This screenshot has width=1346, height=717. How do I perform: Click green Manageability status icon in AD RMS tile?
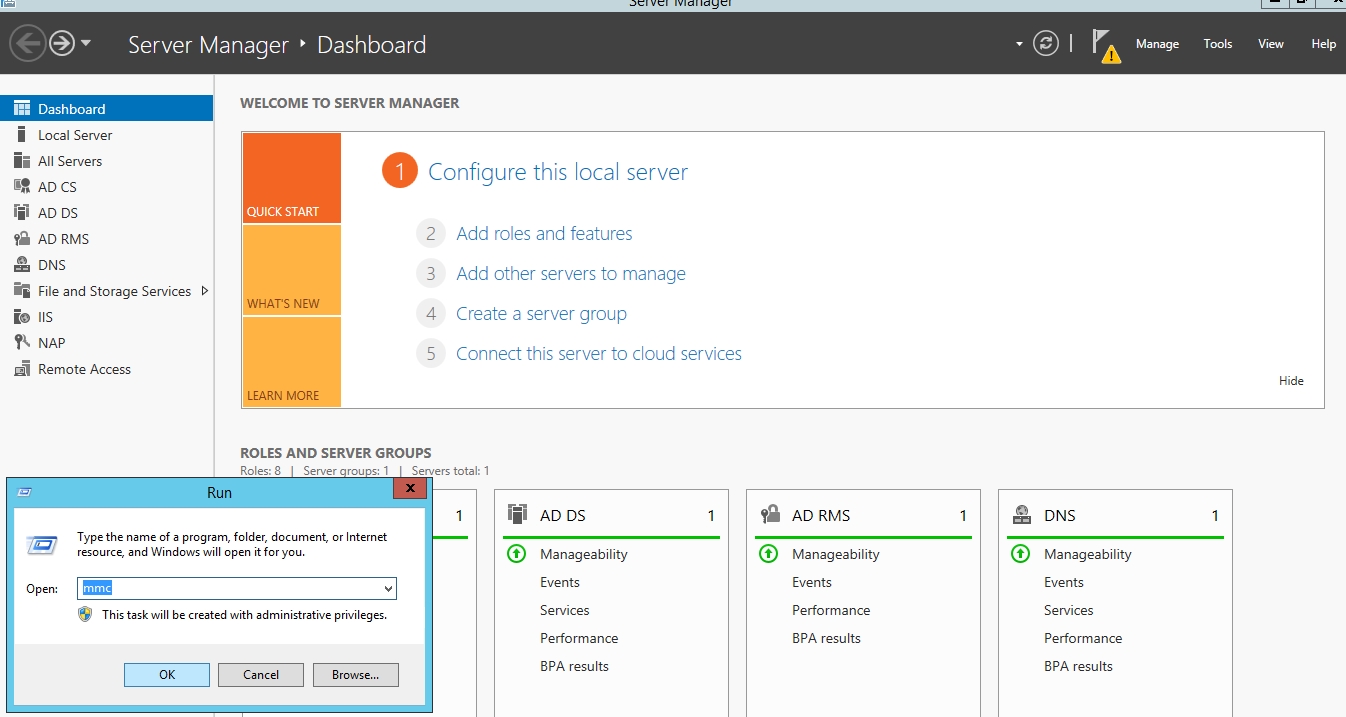point(769,554)
